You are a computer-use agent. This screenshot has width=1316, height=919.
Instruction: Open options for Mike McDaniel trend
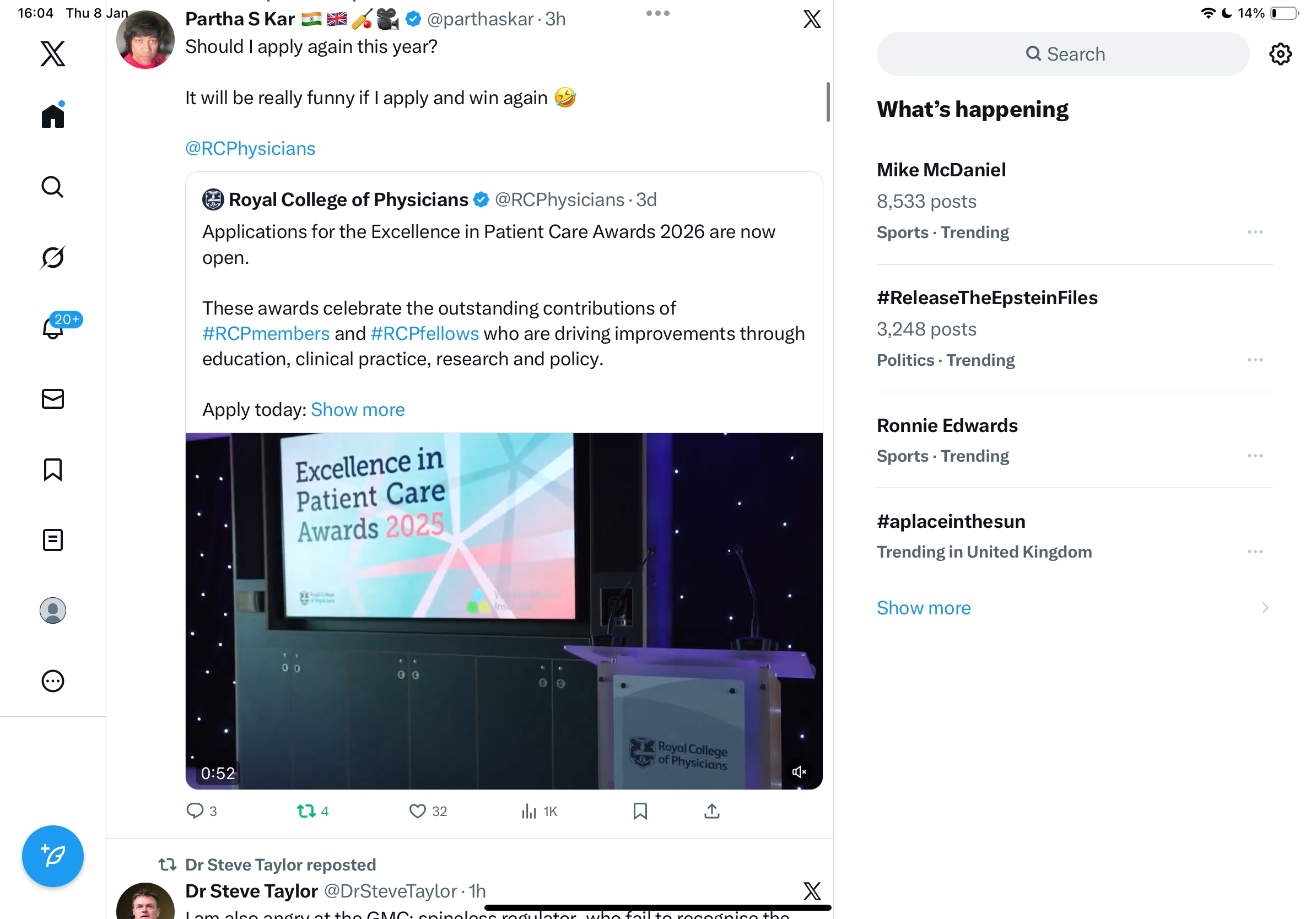pyautogui.click(x=1255, y=232)
